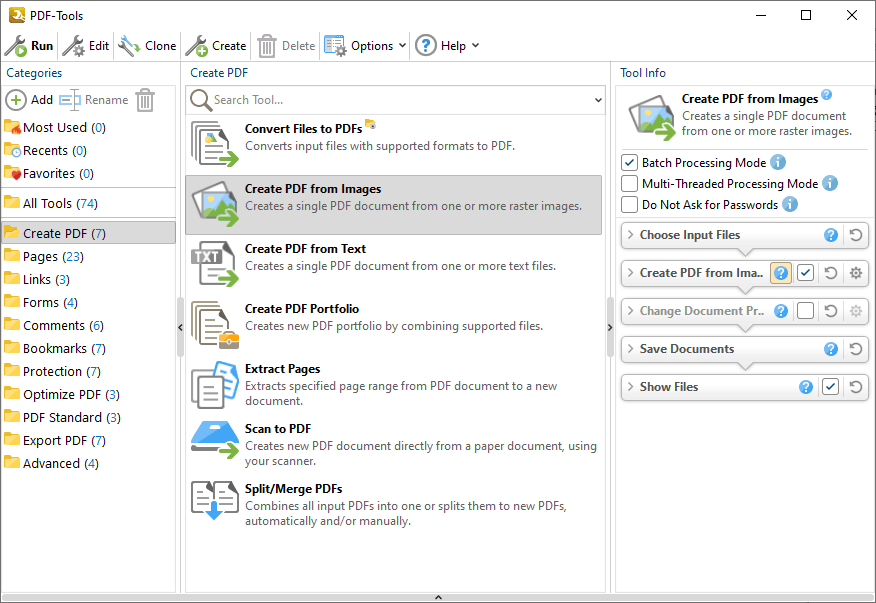Viewport: 876px width, 603px height.
Task: Select the PDF Standard category
Action: coord(63,417)
